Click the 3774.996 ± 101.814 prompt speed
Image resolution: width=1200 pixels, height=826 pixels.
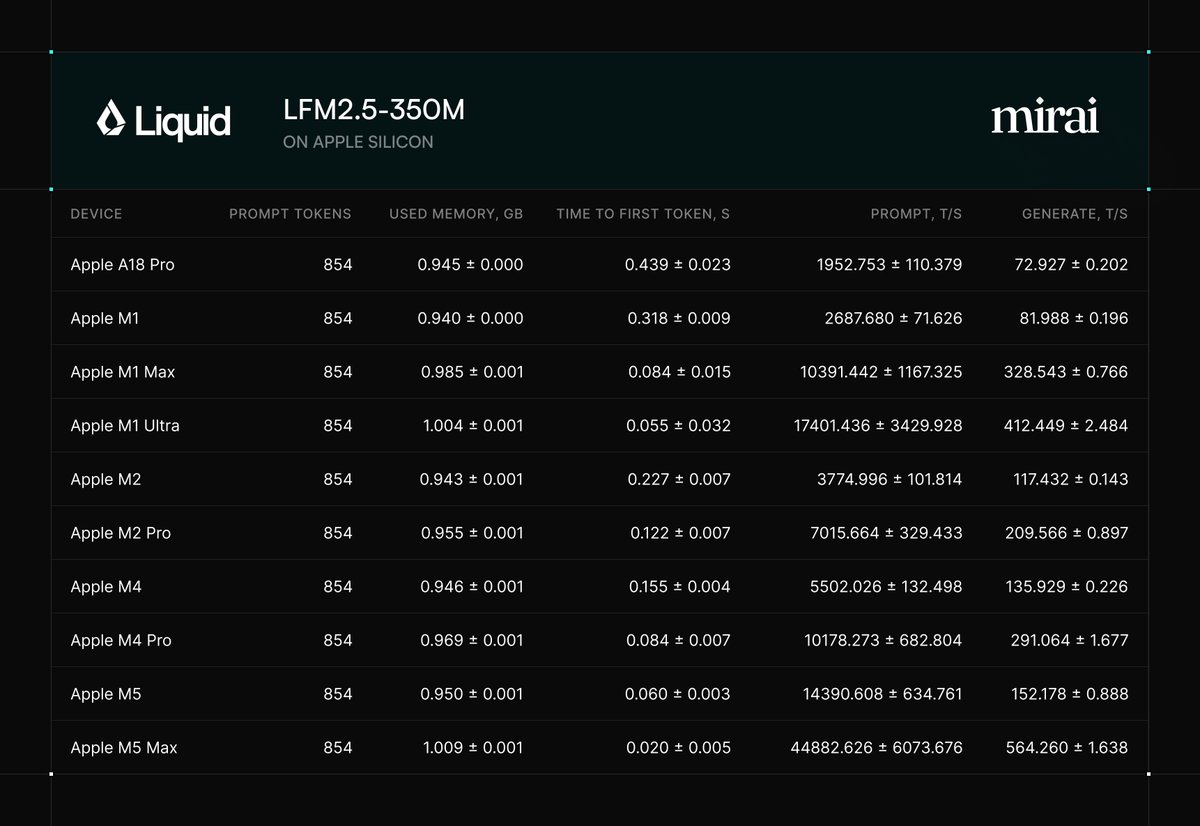point(890,479)
